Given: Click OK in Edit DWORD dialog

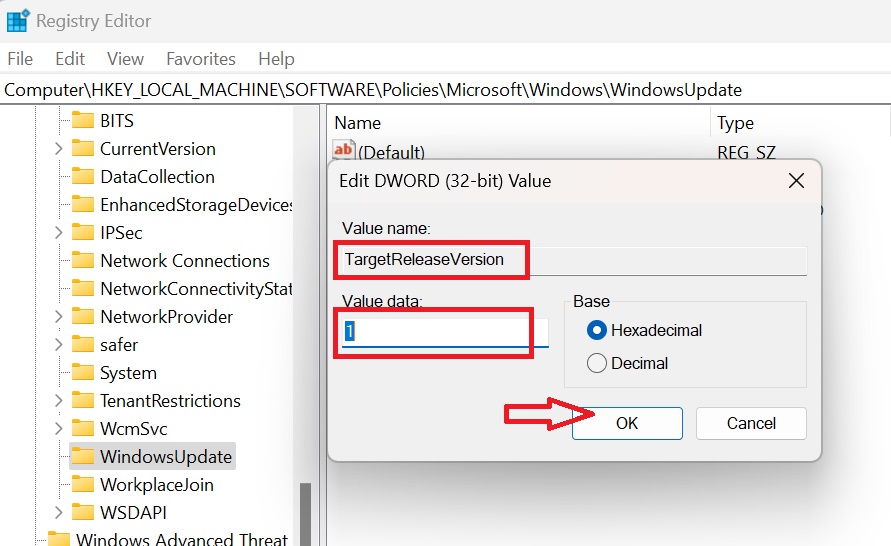Looking at the screenshot, I should click(x=627, y=423).
